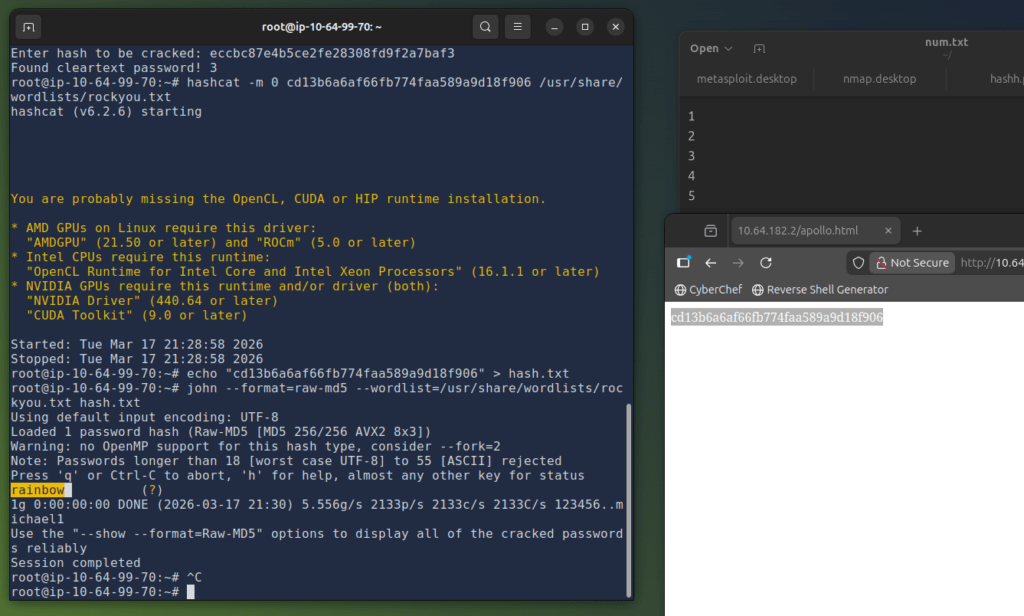Go forward in the browser
Viewport: 1024px width, 616px height.
(738, 263)
